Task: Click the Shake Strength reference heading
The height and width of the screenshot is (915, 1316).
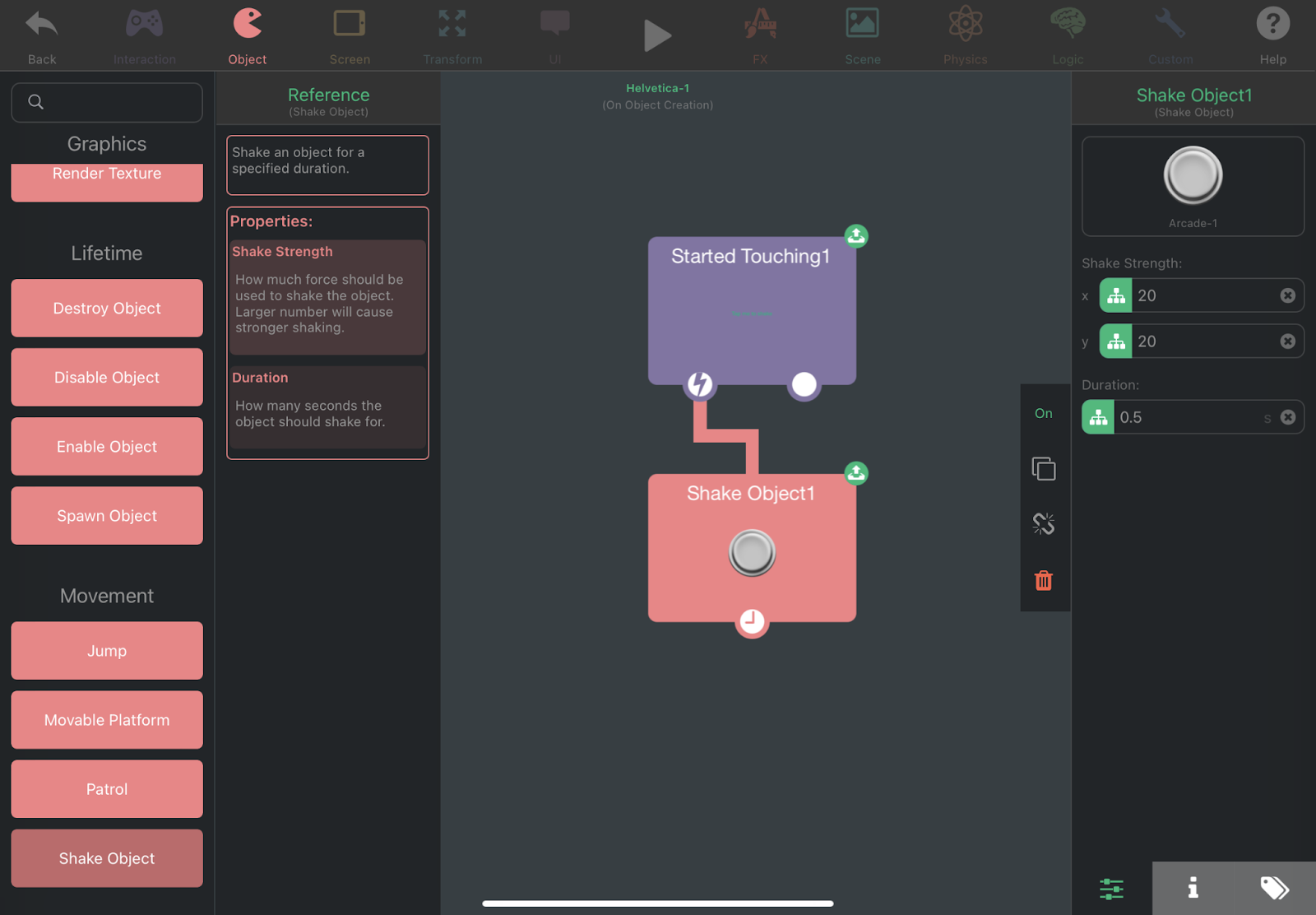Action: tap(282, 251)
